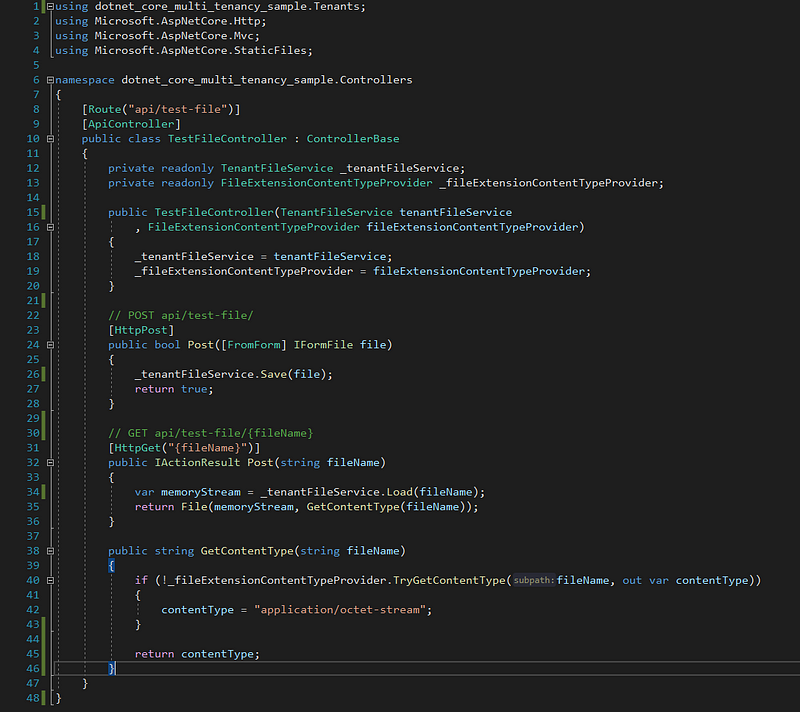Click the 'TryGetContentType' method call
The width and height of the screenshot is (800, 712).
click(x=449, y=580)
